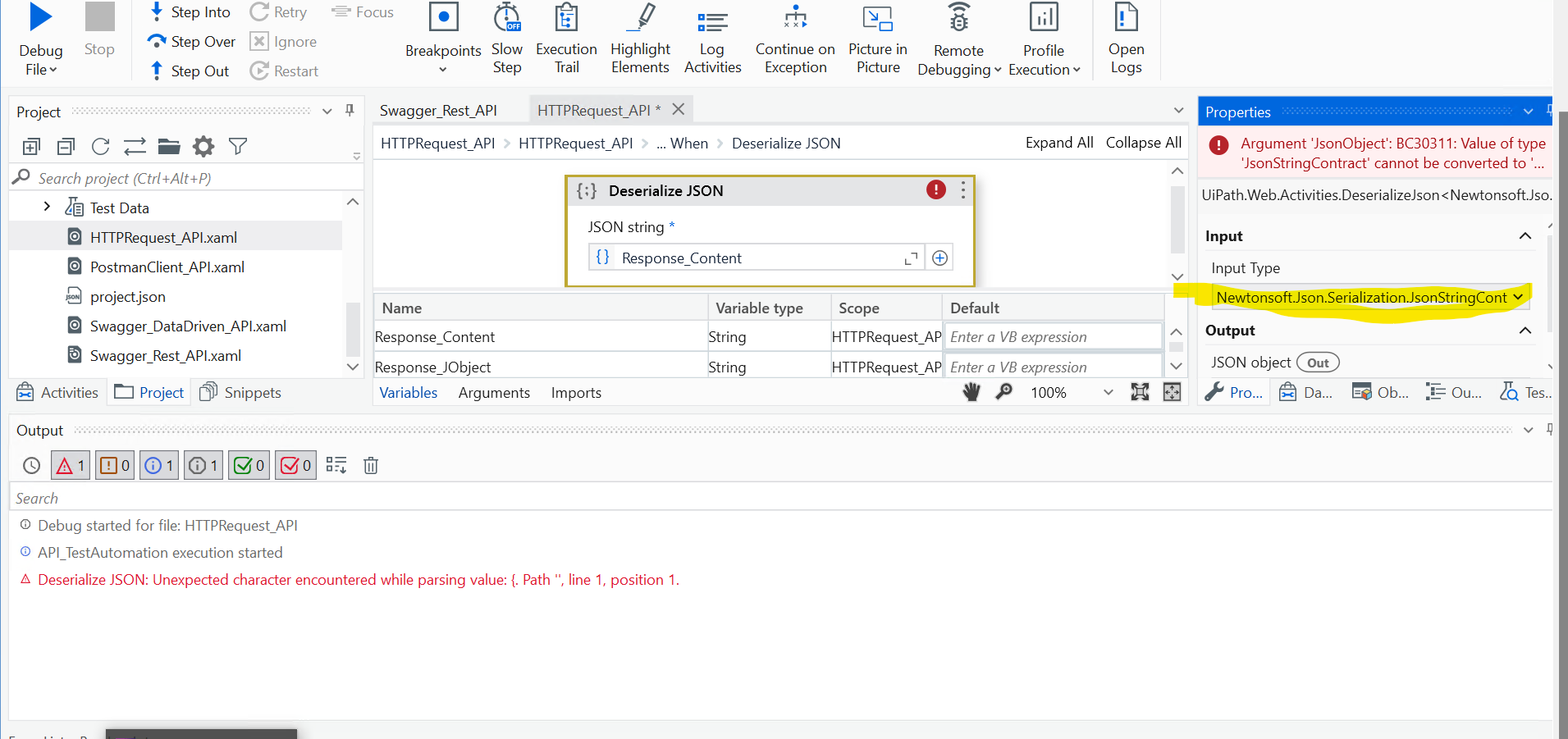Viewport: 1568px width, 739px height.
Task: Activate the Magnifier zoom tool in designer
Action: (1004, 392)
